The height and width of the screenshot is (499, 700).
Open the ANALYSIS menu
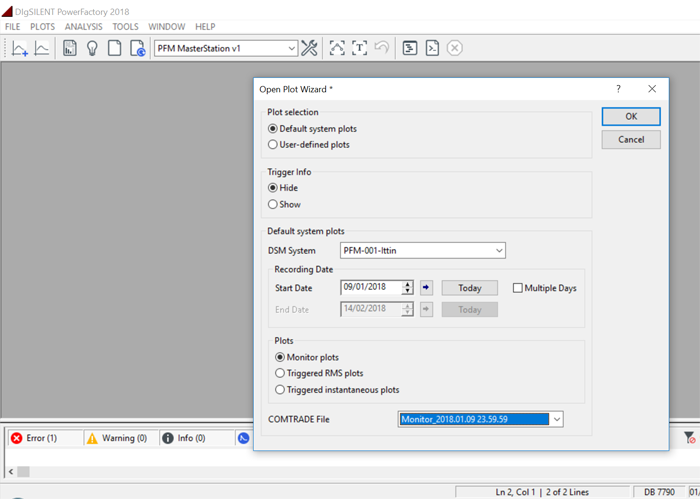[x=84, y=26]
